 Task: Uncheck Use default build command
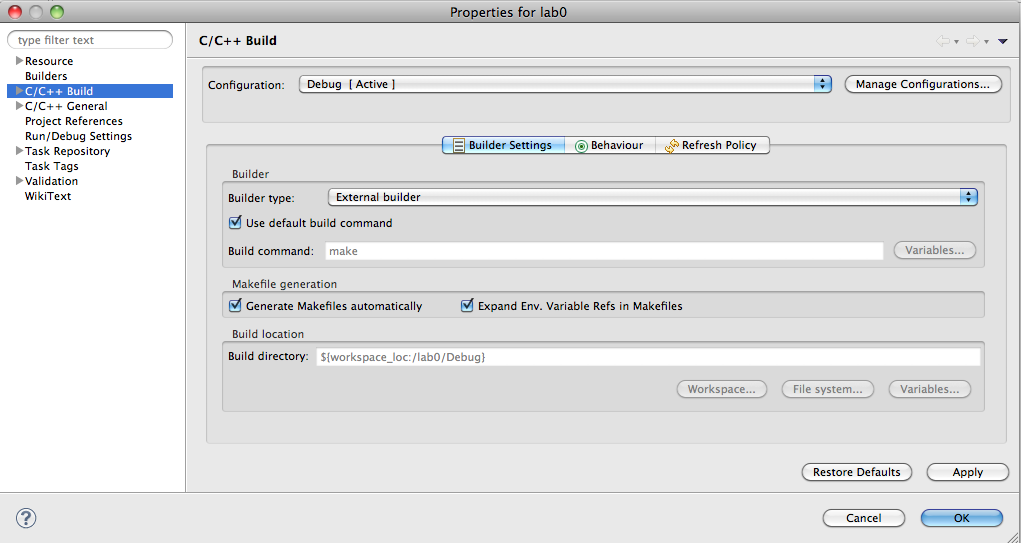(236, 223)
